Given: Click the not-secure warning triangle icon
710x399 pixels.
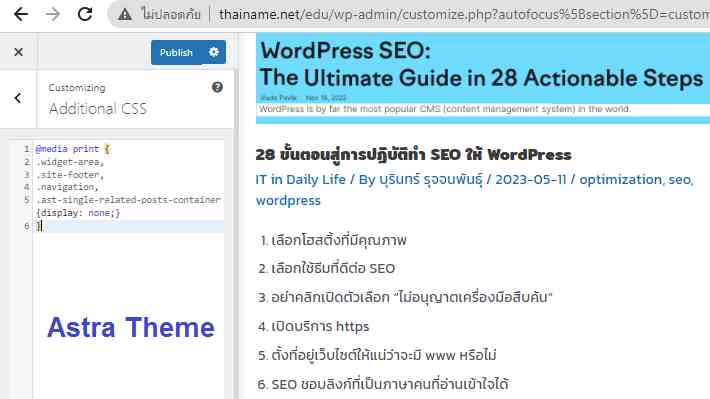Looking at the screenshot, I should (125, 14).
